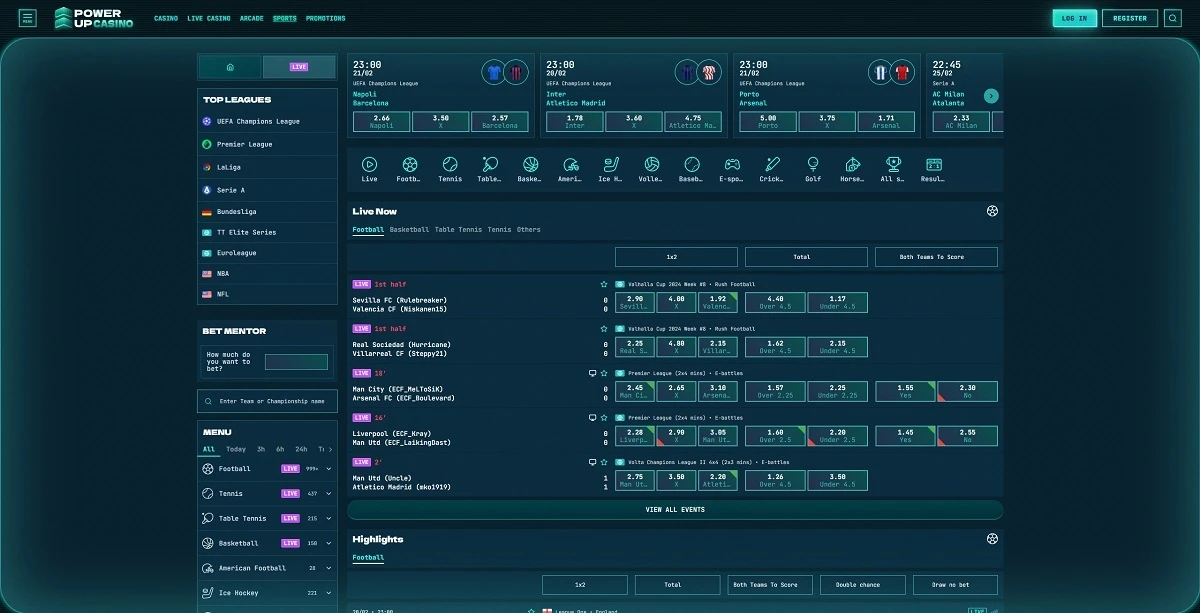1200x613 pixels.
Task: Bet on Arsenal at 1.71 odds
Action: [x=886, y=122]
